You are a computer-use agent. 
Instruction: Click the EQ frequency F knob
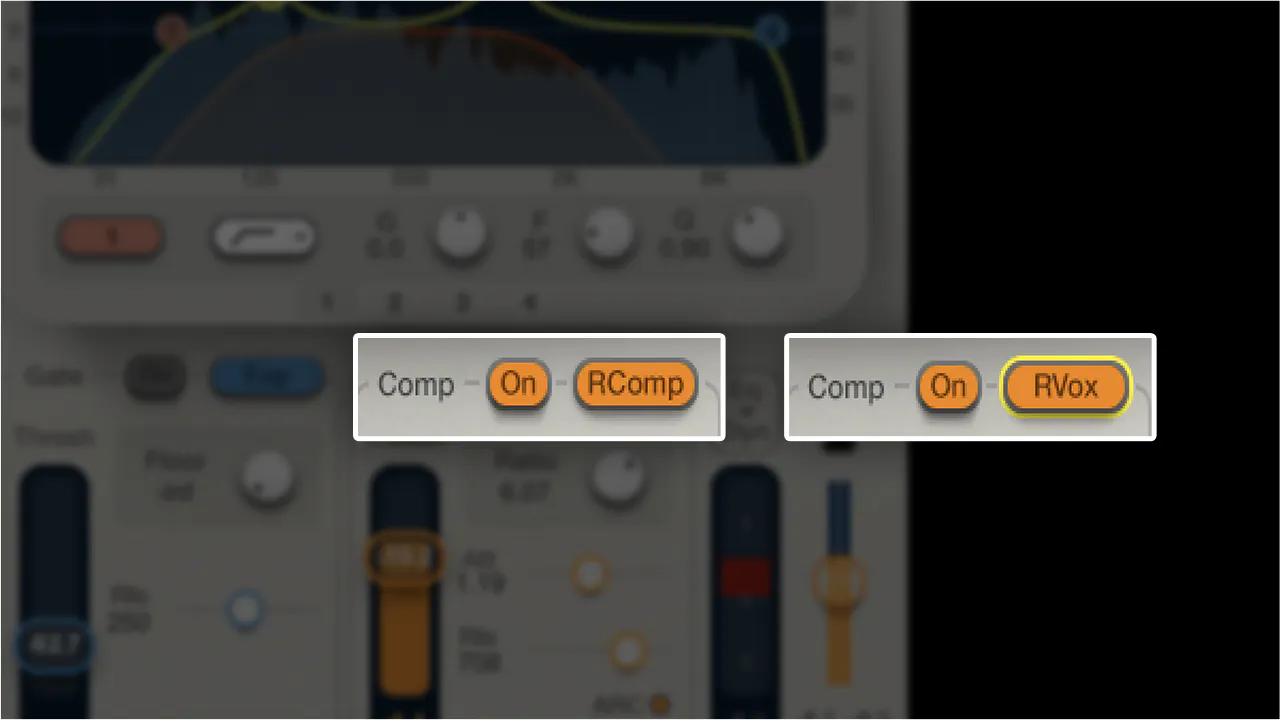coord(608,235)
